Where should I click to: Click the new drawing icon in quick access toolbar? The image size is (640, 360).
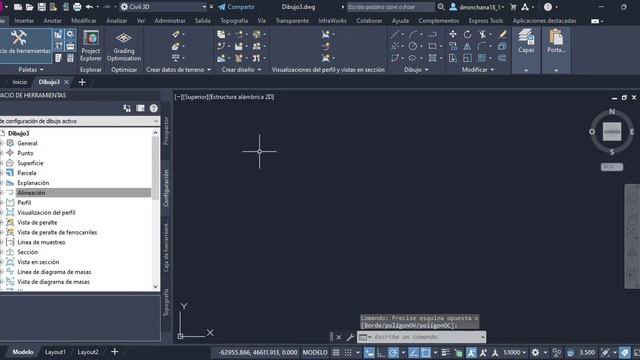pyautogui.click(x=18, y=7)
